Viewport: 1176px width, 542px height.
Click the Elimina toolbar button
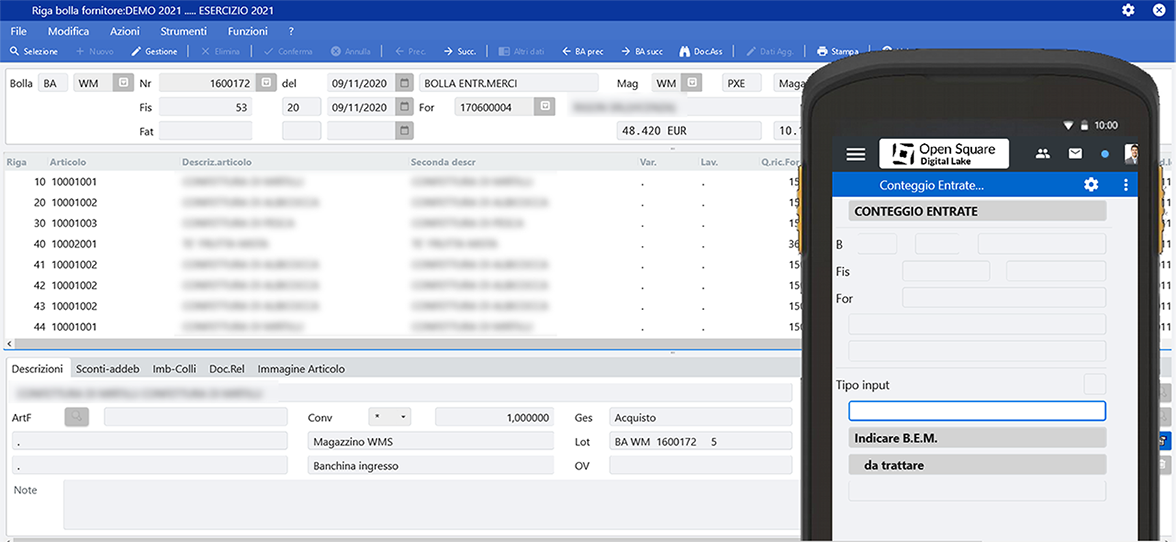coord(220,52)
